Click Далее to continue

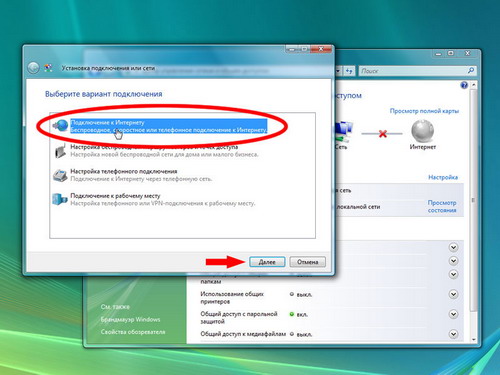(267, 262)
